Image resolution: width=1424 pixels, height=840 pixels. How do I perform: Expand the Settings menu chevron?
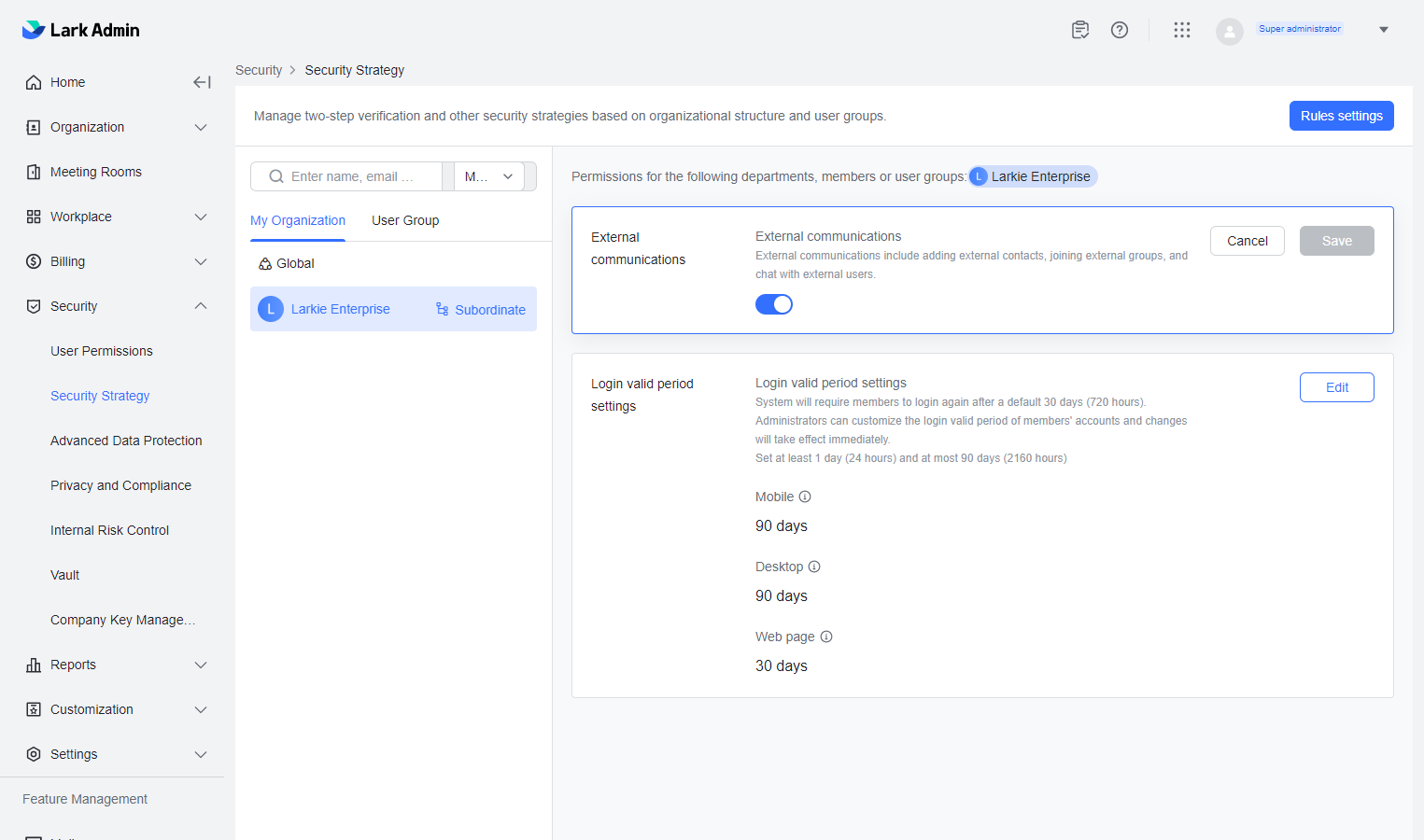pos(201,754)
